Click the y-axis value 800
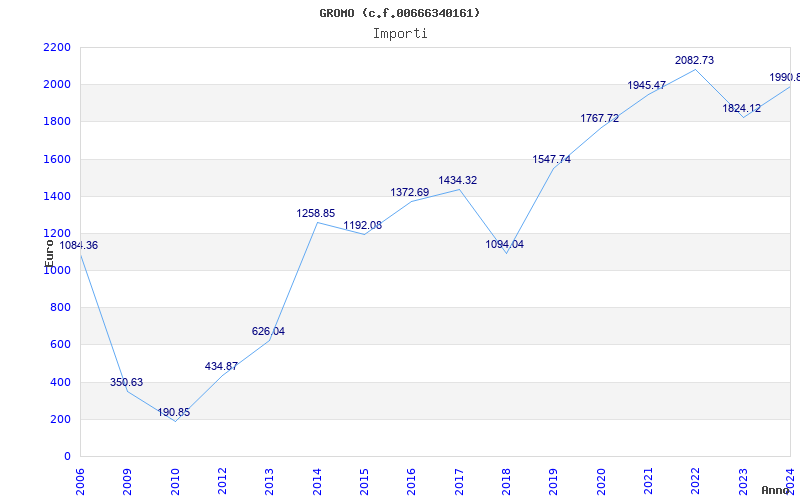Screen dimensions: 800x500 (60, 308)
